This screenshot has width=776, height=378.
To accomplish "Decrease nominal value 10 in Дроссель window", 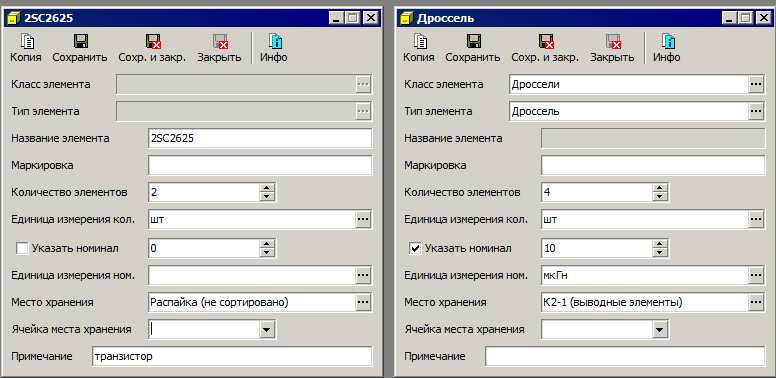I will [x=660, y=252].
